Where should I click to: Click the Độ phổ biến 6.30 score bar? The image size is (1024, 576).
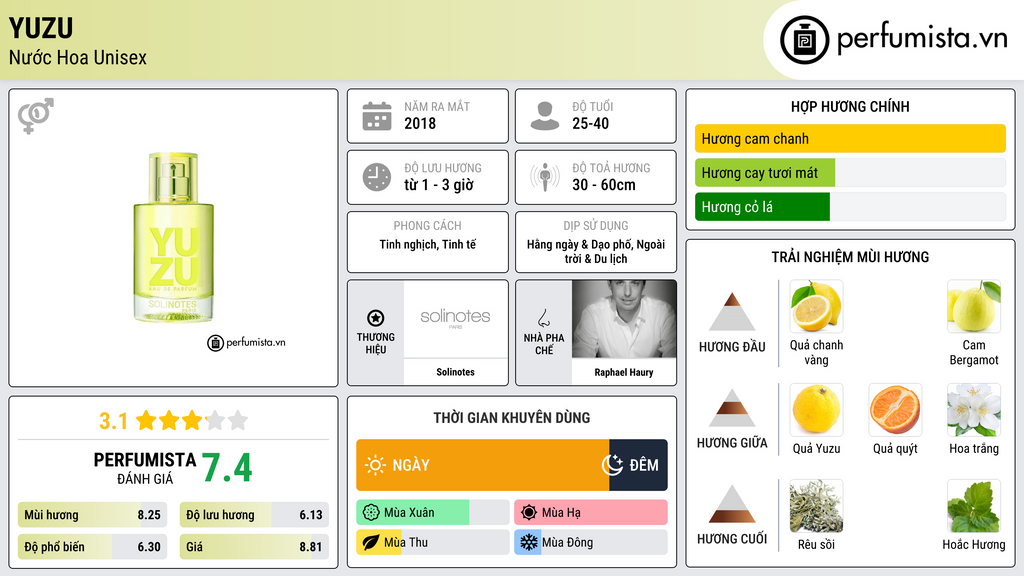point(92,547)
